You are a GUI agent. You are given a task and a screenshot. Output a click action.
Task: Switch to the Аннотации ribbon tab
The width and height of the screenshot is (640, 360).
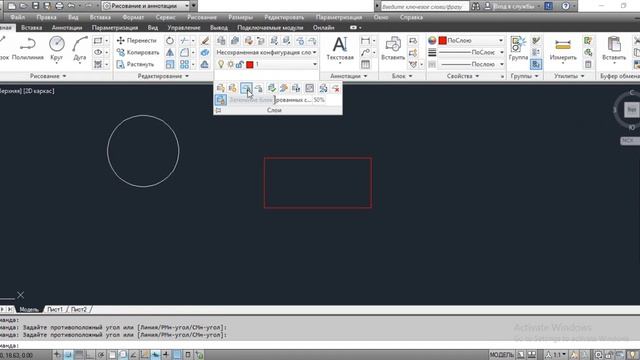coord(67,27)
